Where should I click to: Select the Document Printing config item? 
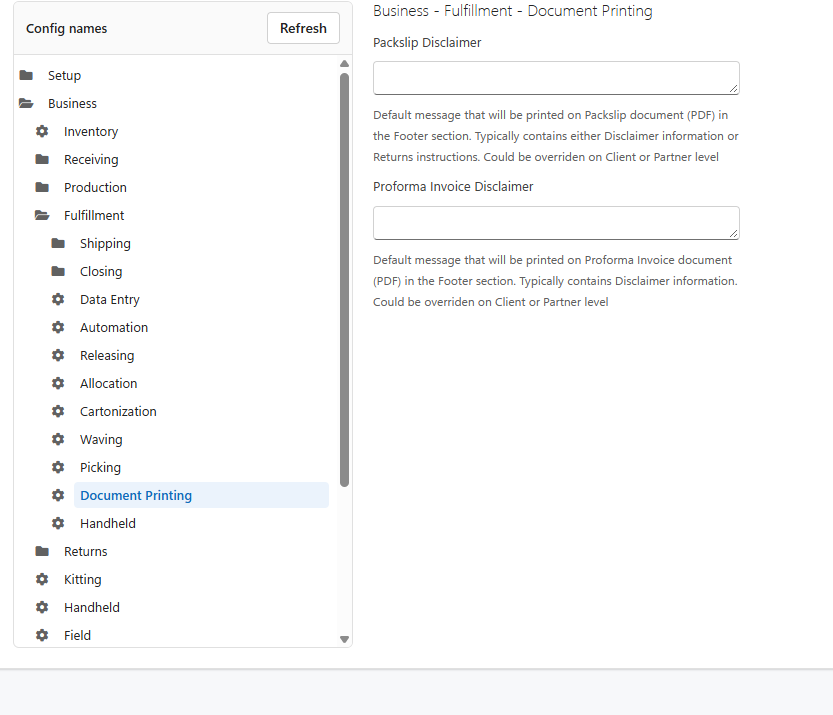pyautogui.click(x=201, y=495)
